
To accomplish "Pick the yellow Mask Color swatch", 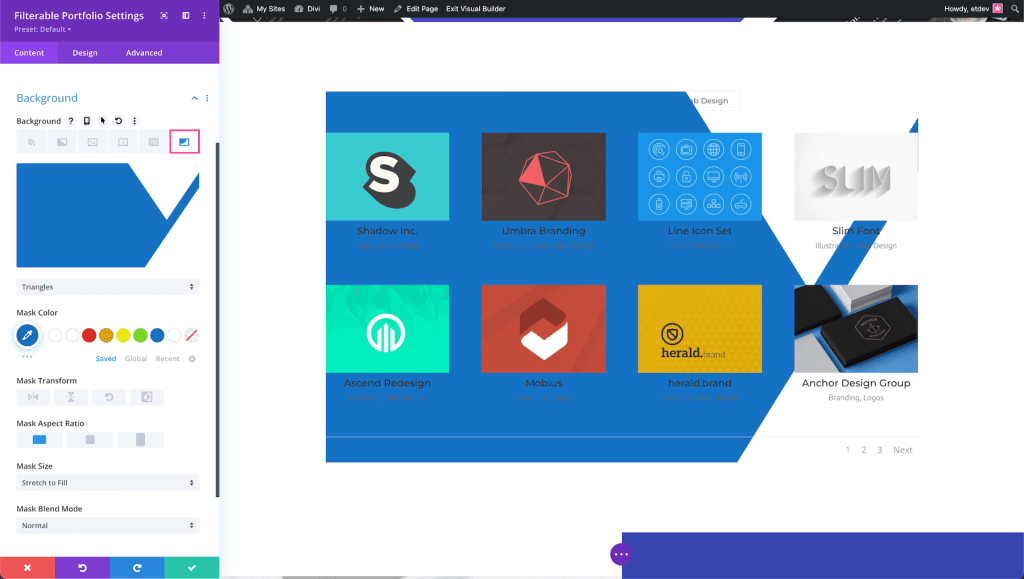I will point(123,335).
